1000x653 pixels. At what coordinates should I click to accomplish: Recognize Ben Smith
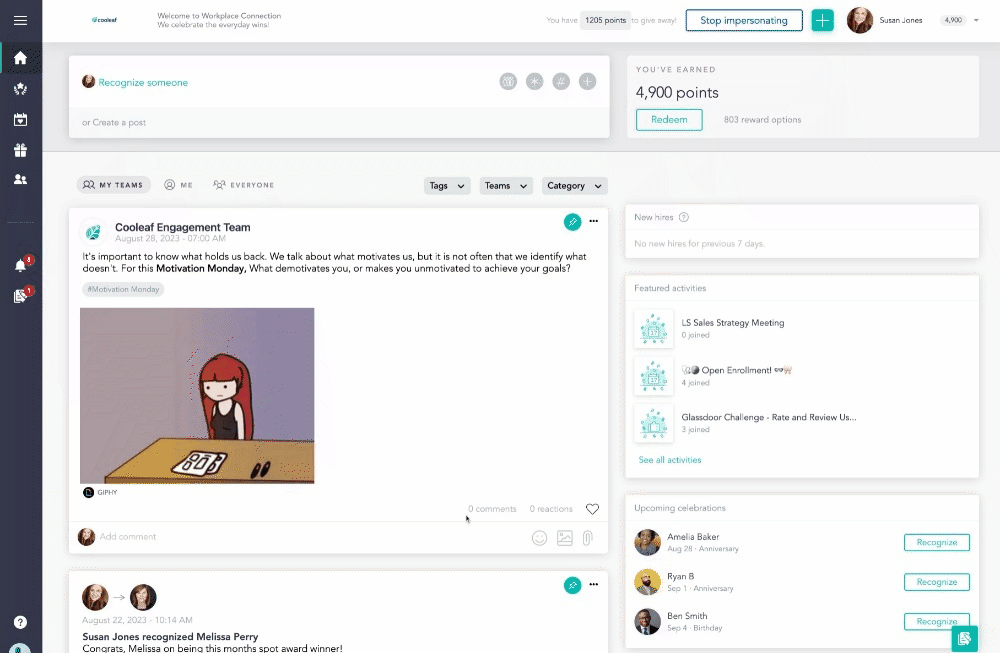(x=937, y=622)
